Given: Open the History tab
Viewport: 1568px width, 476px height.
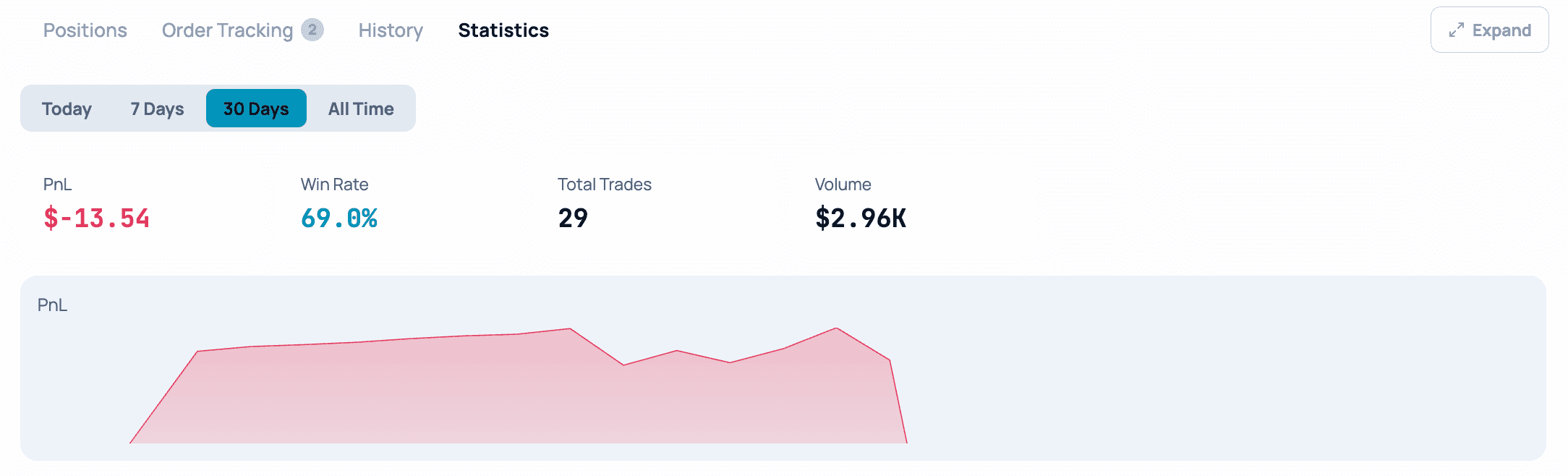Looking at the screenshot, I should coord(391,30).
